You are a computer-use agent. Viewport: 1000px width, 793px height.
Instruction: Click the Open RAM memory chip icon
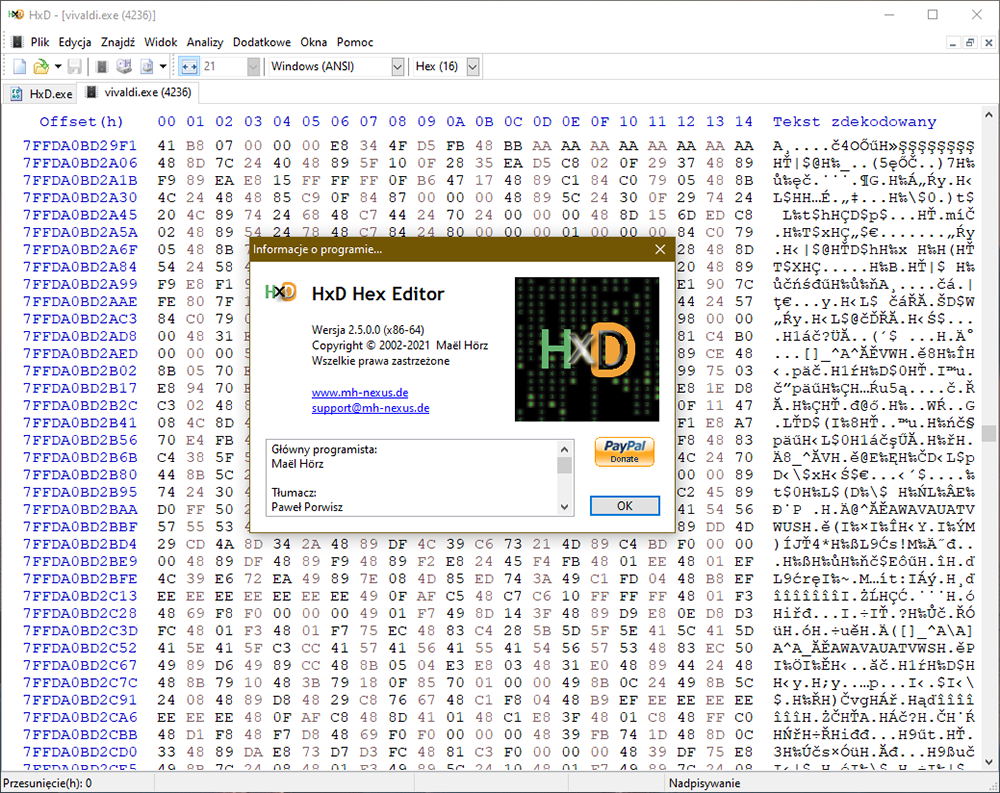coord(102,66)
